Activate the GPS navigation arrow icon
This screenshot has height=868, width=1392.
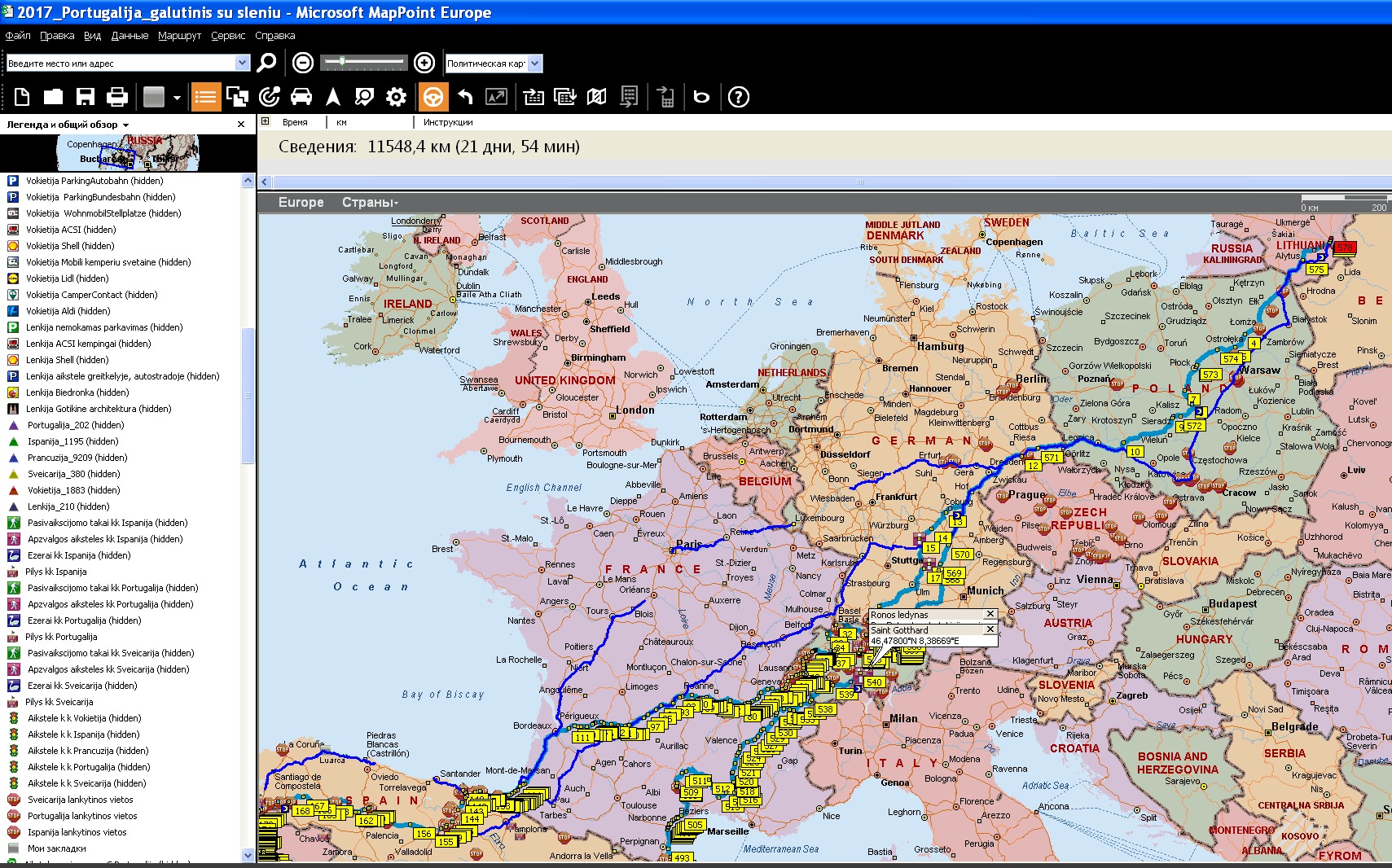point(333,97)
